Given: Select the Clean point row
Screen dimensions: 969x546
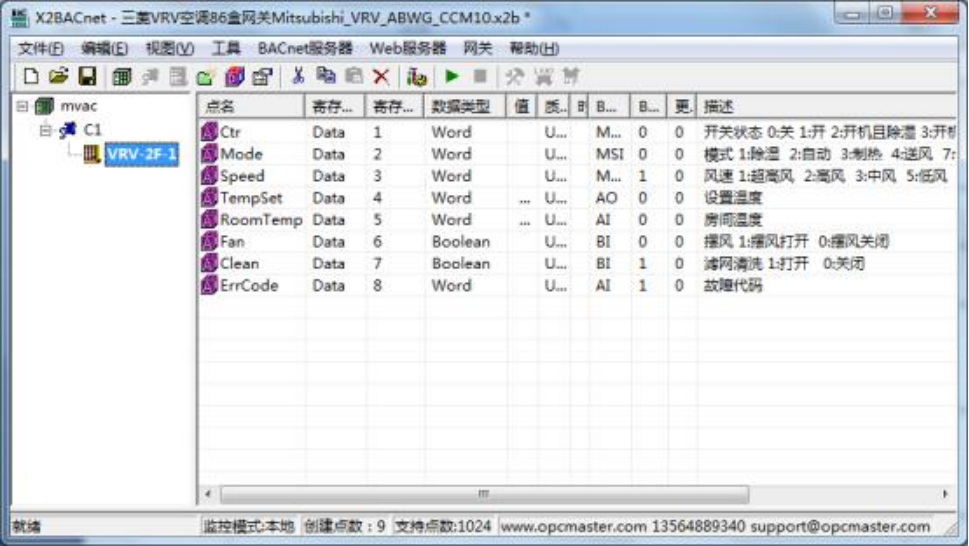Looking at the screenshot, I should [577, 264].
